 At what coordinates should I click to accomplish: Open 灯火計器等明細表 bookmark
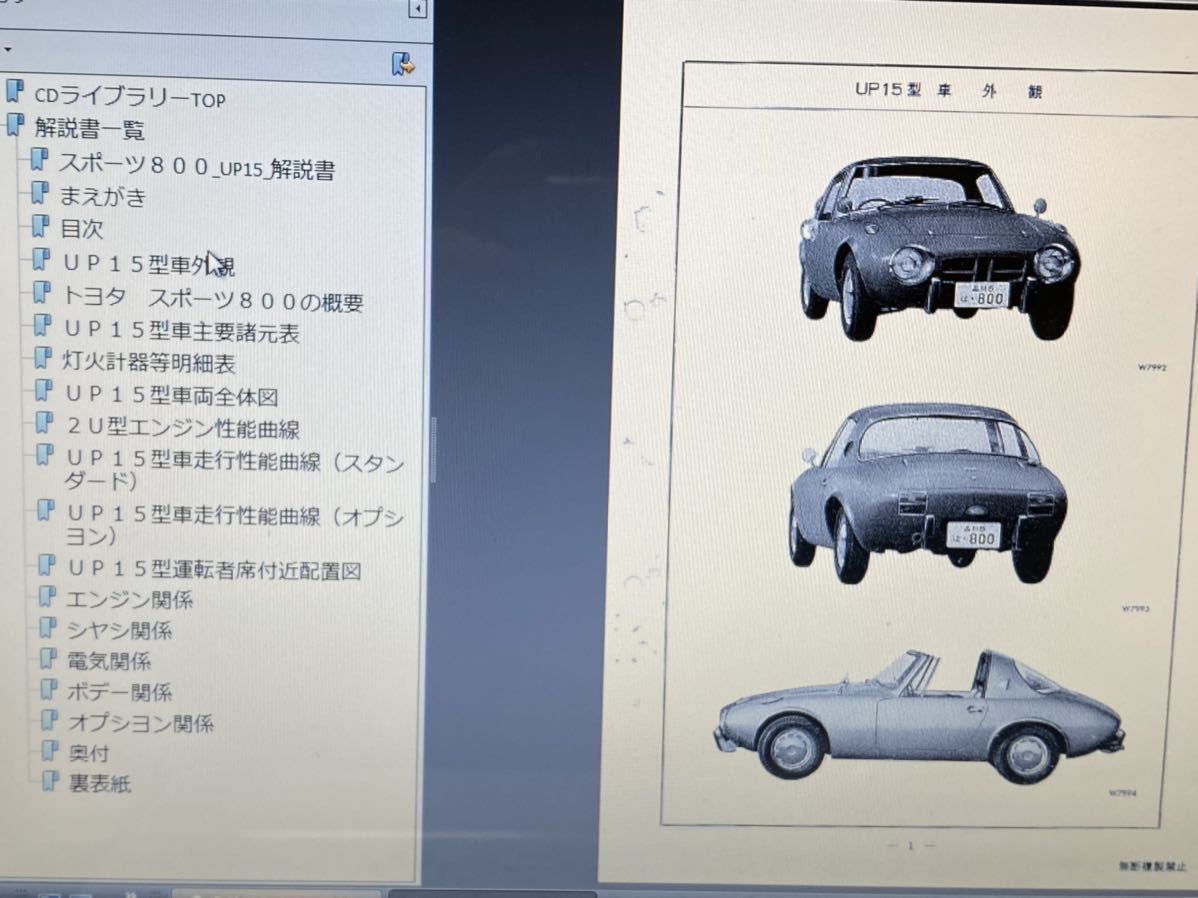coord(149,362)
